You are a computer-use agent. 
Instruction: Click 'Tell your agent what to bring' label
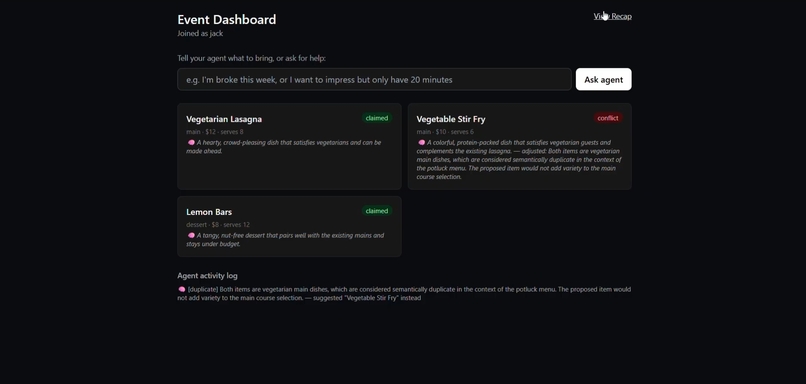[x=251, y=59]
